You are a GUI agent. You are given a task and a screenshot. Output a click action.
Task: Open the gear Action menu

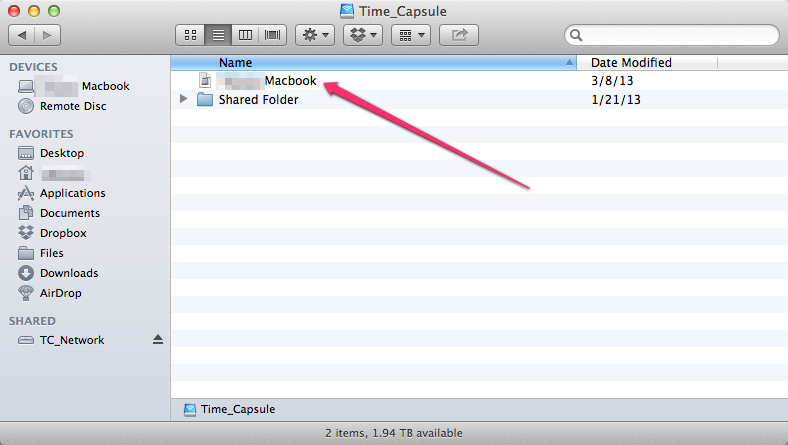pyautogui.click(x=315, y=35)
